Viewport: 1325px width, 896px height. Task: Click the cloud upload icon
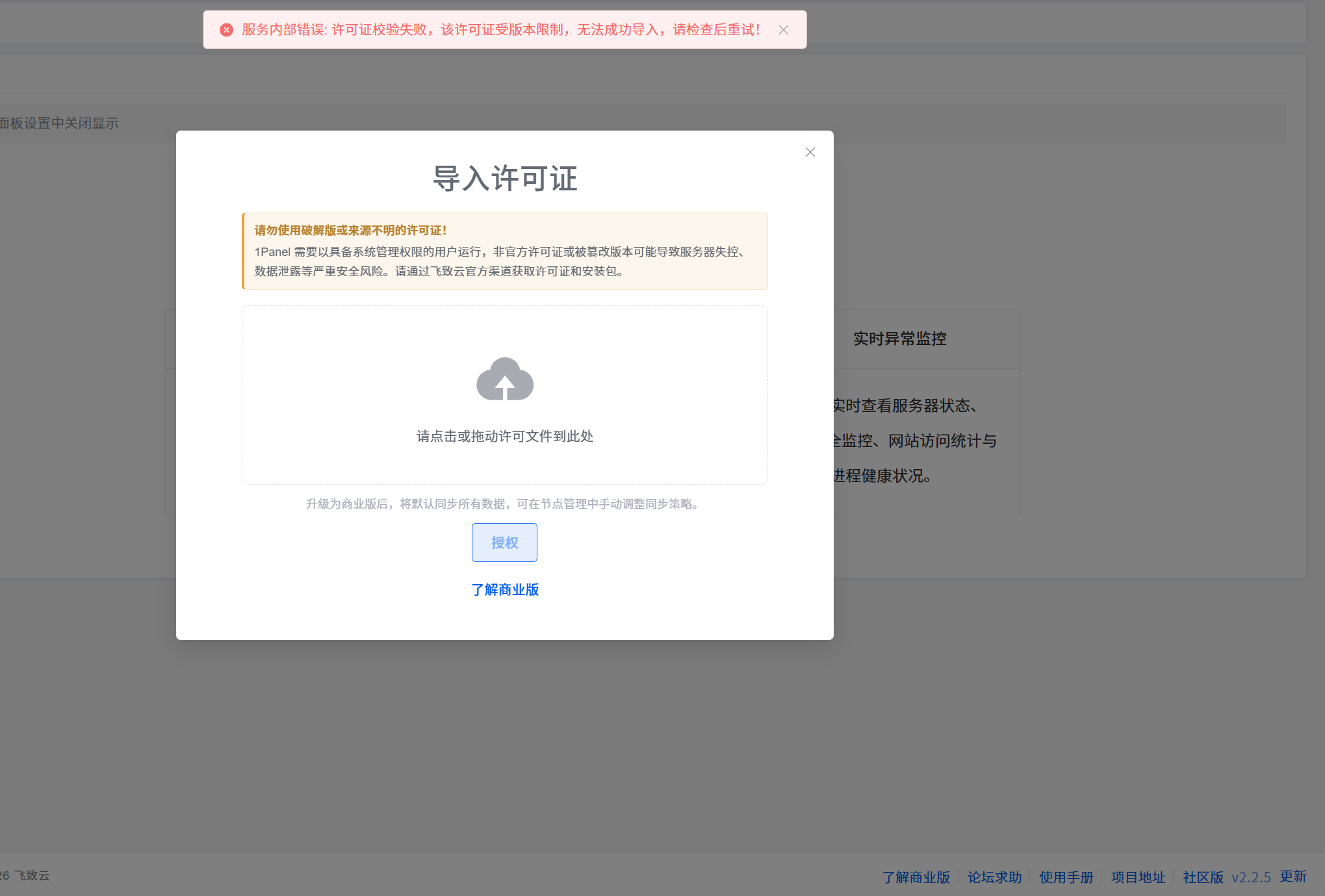tap(505, 379)
